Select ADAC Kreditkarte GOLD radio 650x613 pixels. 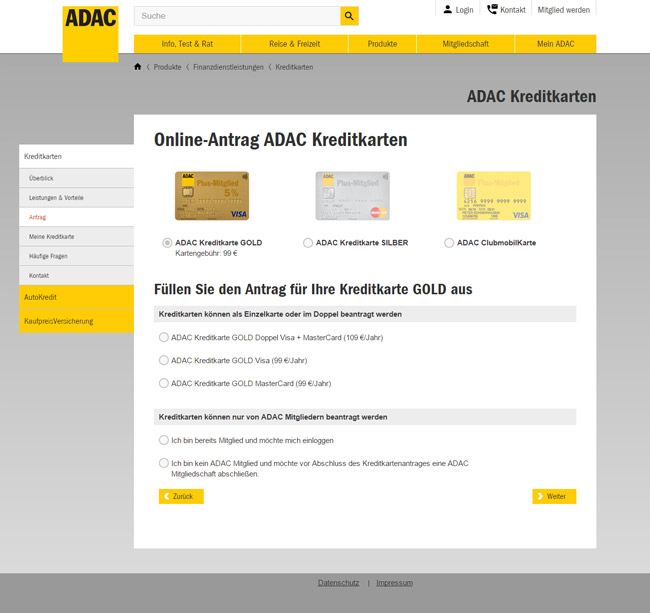click(167, 243)
